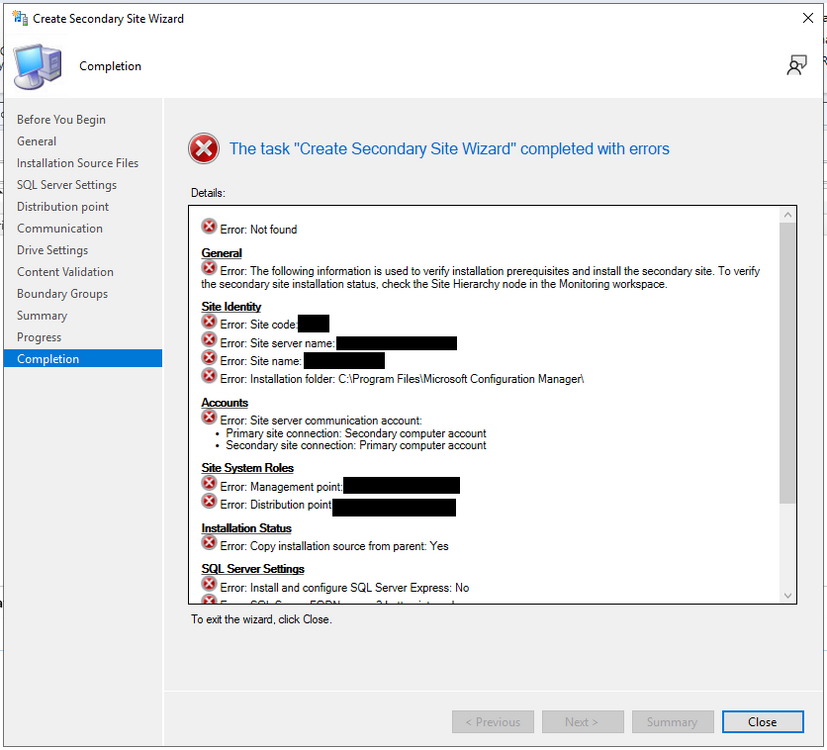
Task: Open 'Installation Source Files' step
Action: pyautogui.click(x=78, y=163)
